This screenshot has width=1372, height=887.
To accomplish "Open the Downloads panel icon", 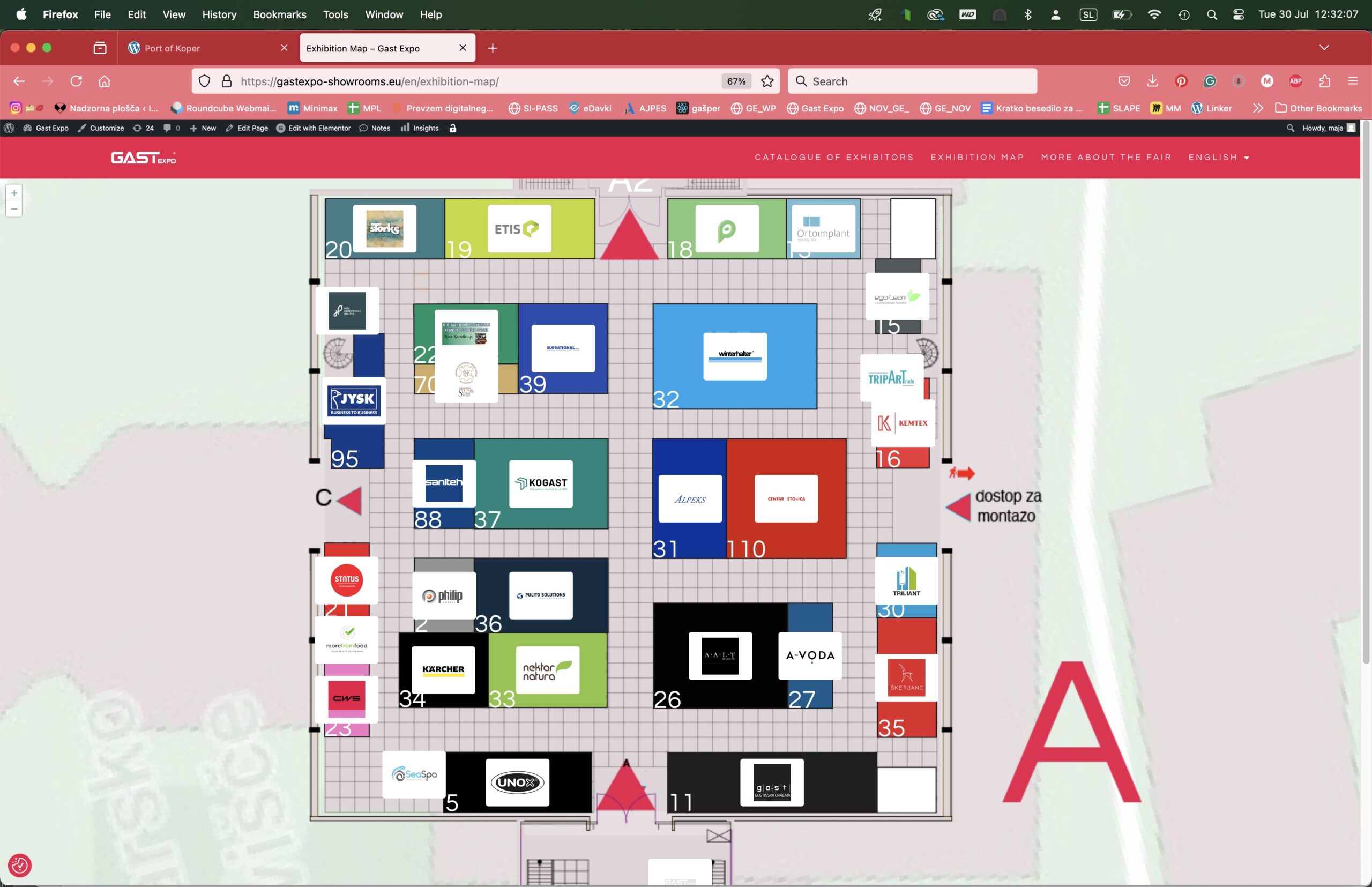I will 1153,81.
